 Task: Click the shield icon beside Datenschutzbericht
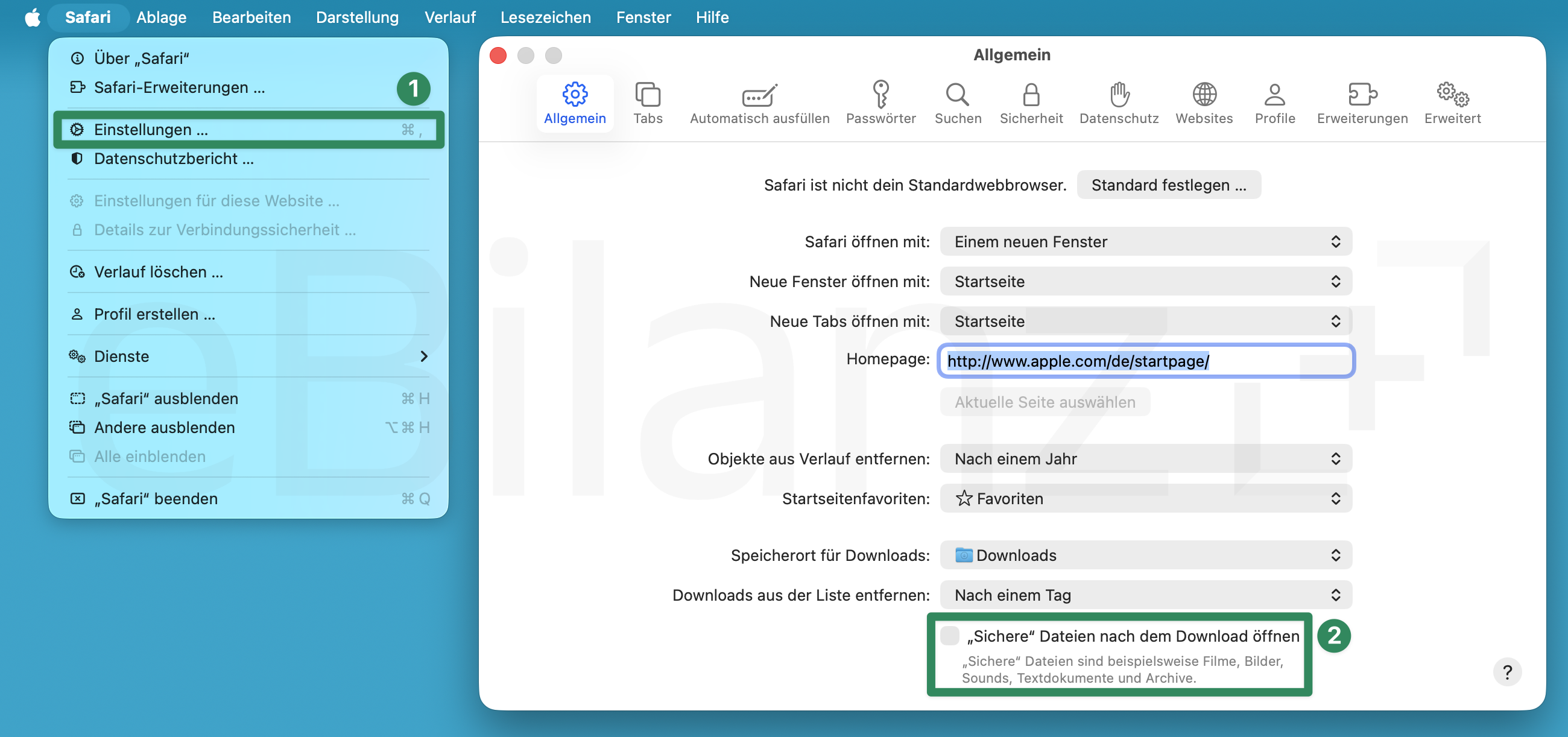point(77,159)
